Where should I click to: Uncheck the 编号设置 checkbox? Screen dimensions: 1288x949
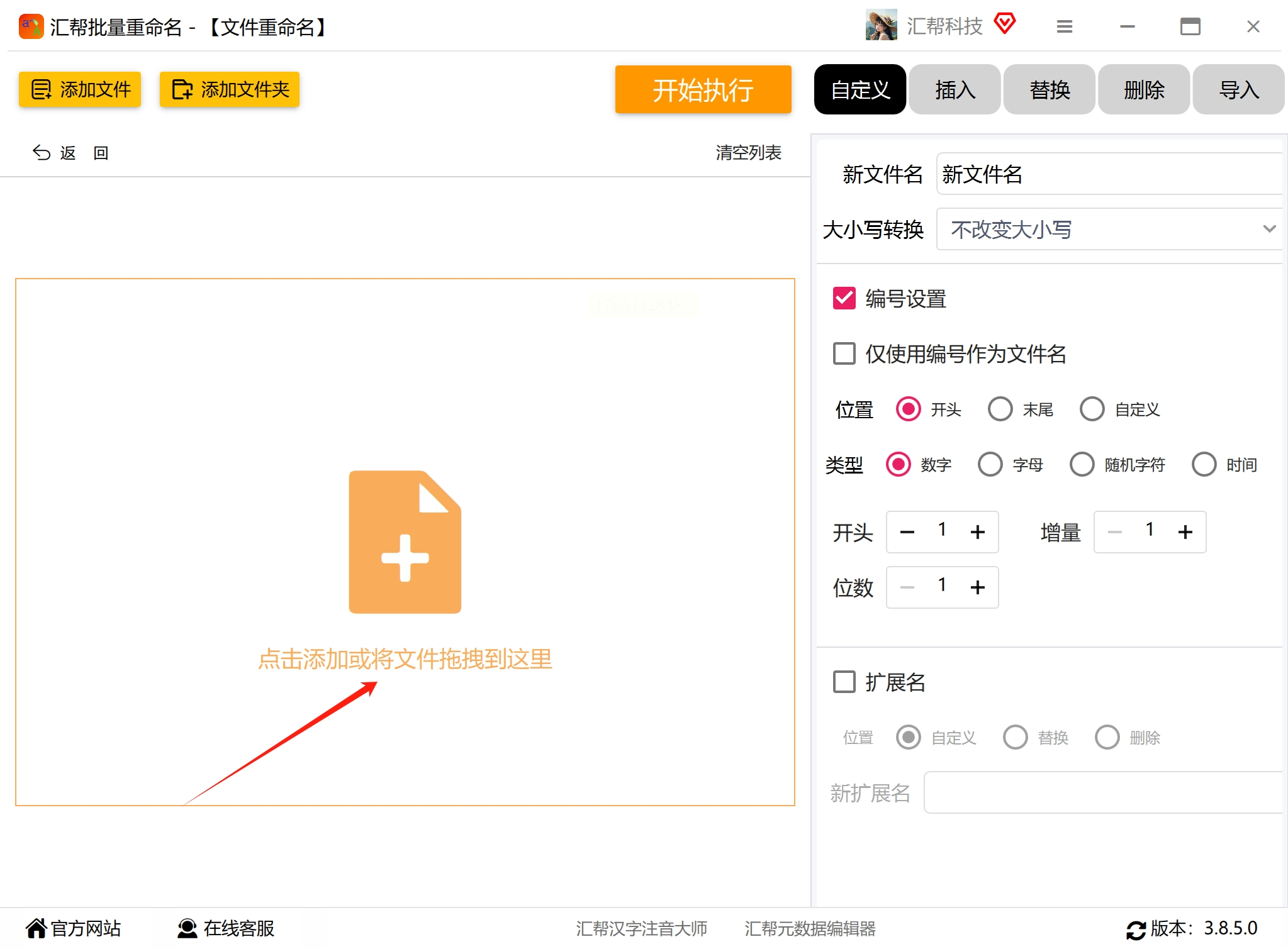point(844,298)
